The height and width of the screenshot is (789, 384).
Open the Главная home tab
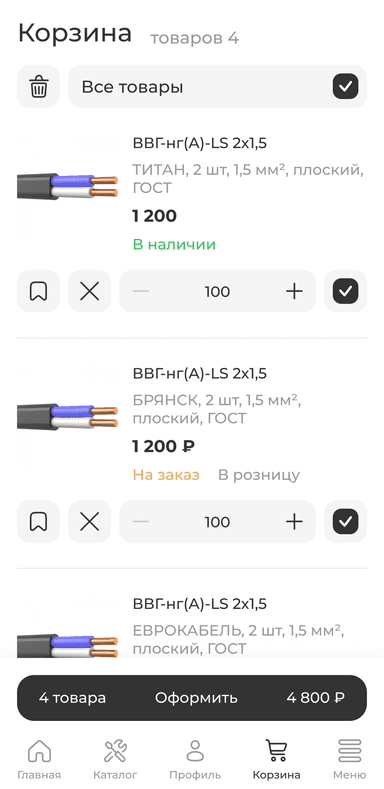point(39,759)
